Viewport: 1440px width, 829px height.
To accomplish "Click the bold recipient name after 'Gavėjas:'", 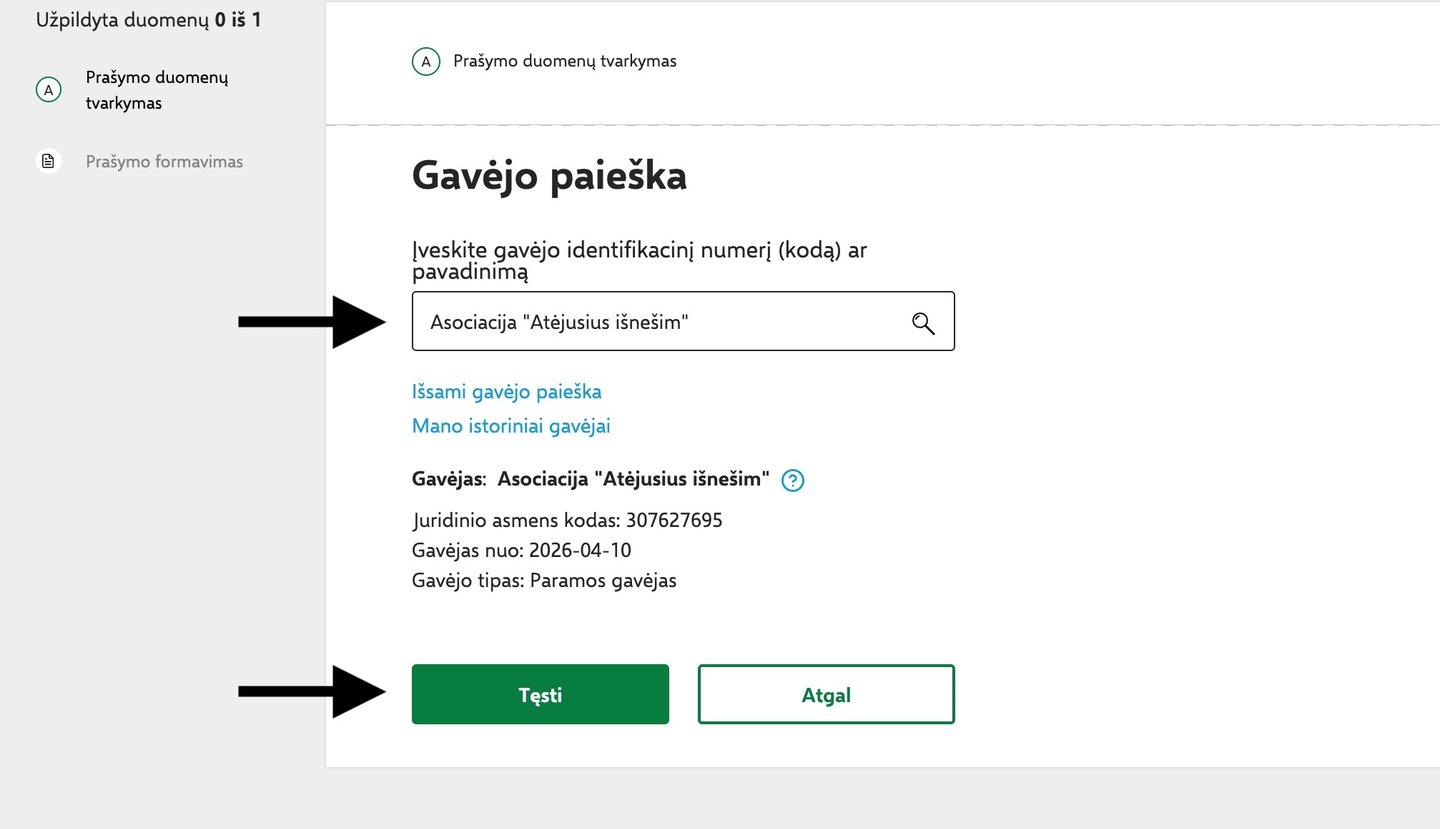I will pos(633,479).
